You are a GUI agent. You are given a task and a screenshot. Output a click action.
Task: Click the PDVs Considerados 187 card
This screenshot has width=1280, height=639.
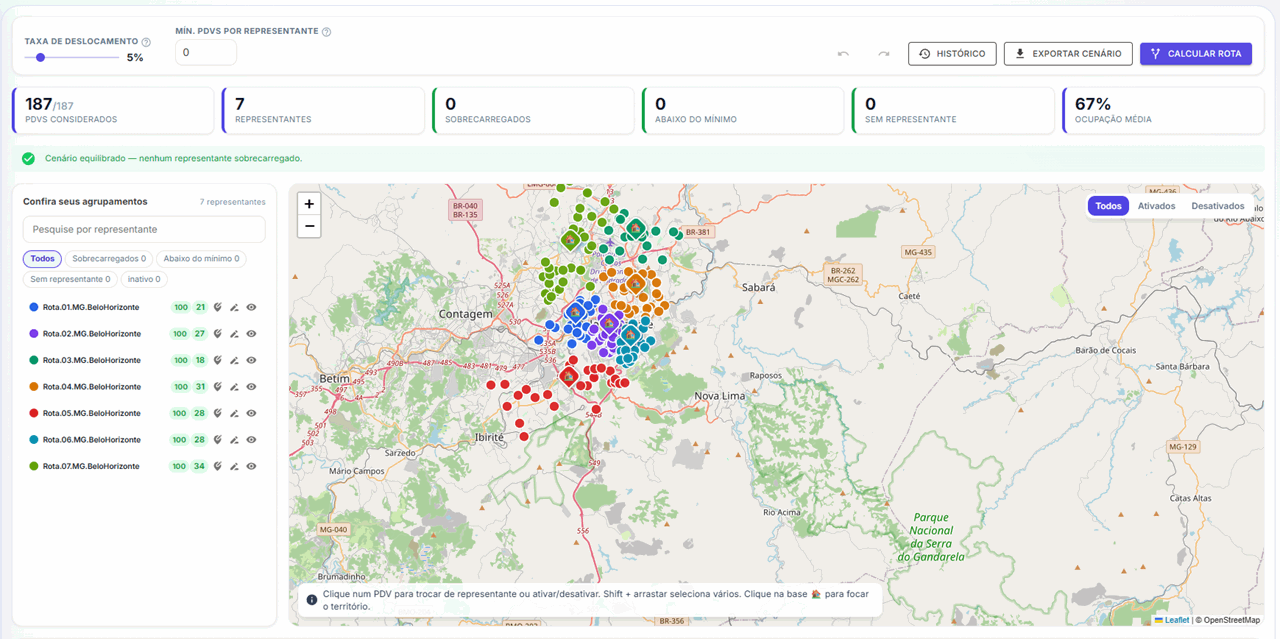point(113,110)
